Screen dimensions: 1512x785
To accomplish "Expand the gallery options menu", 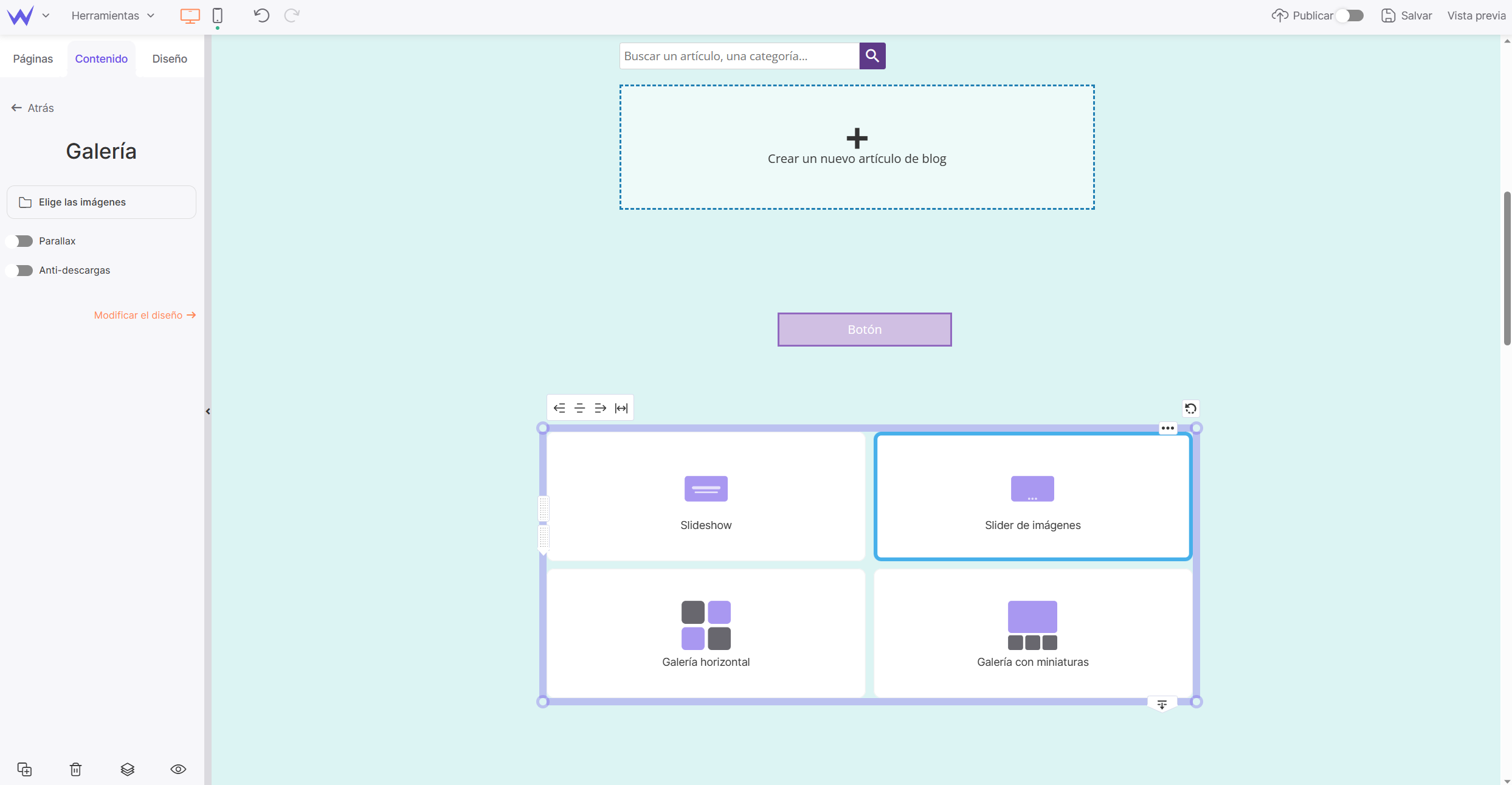I will (x=1168, y=428).
